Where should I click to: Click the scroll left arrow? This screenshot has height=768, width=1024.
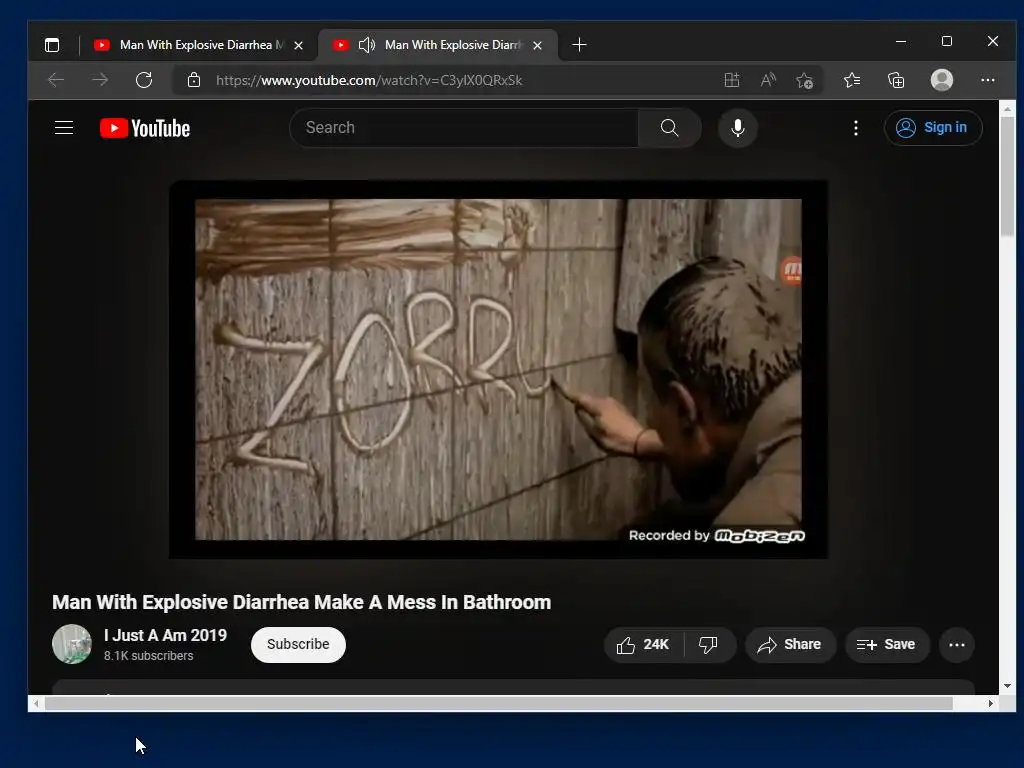pos(36,703)
